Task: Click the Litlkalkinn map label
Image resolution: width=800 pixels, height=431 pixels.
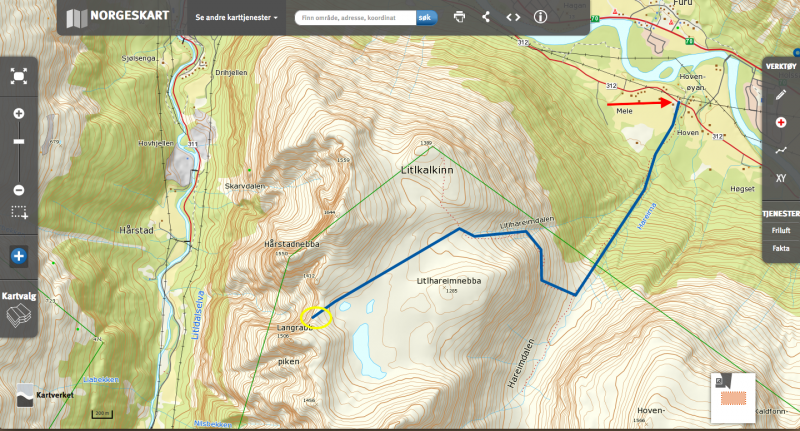Action: 427,170
